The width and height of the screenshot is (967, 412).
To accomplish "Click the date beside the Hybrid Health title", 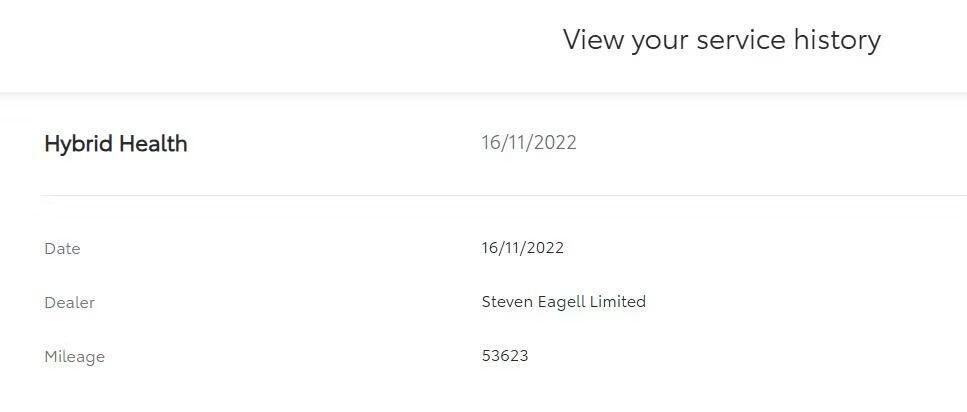I will tap(529, 143).
